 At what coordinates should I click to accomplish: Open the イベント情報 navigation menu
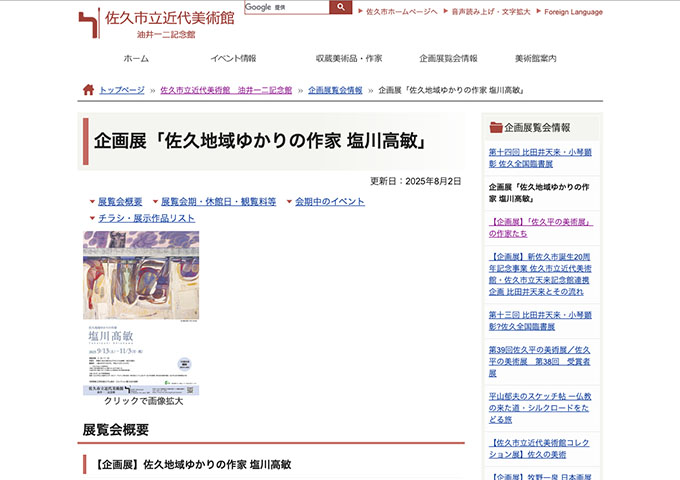[x=233, y=58]
